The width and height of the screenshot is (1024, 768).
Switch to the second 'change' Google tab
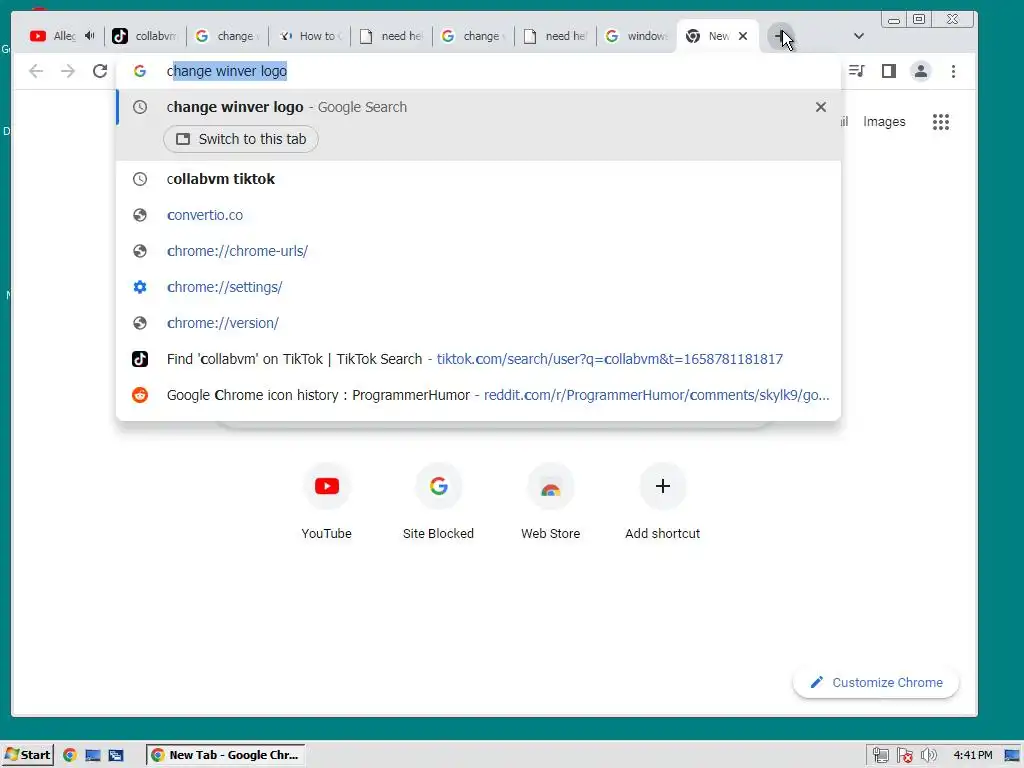click(x=473, y=36)
